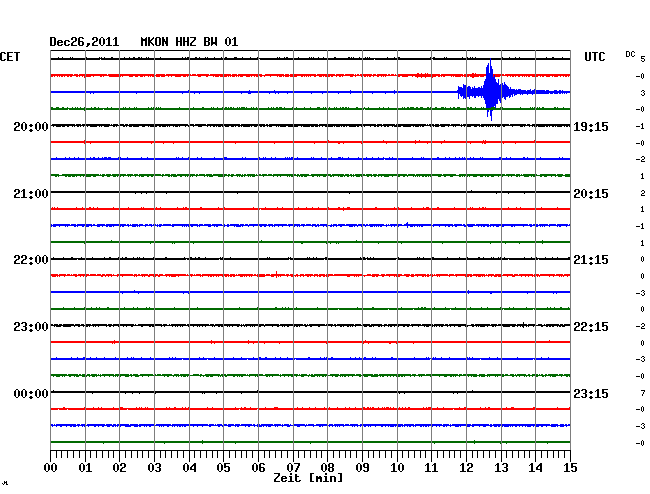Click minute tick label 10
Screen dimensions: 650x494
click(x=397, y=468)
